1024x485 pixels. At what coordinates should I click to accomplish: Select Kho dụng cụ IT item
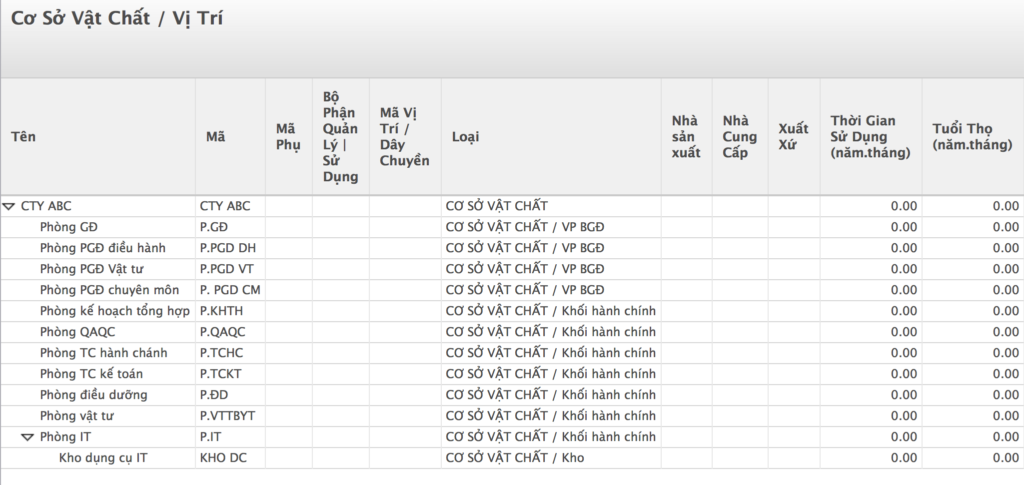(103, 458)
